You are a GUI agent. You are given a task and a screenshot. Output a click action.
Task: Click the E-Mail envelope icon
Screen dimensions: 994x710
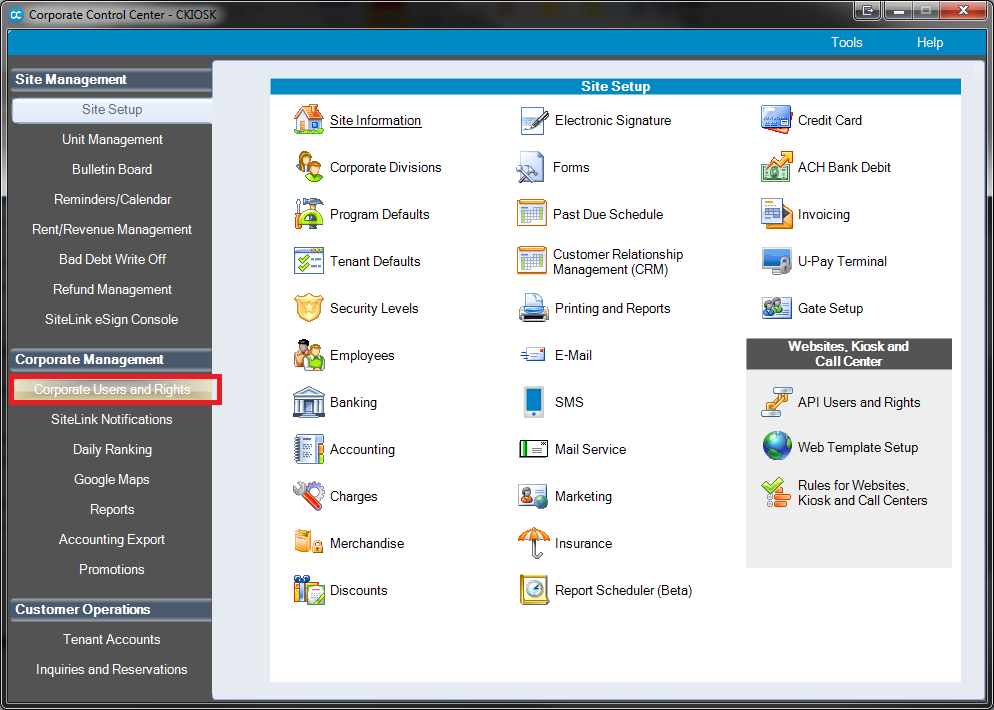533,355
